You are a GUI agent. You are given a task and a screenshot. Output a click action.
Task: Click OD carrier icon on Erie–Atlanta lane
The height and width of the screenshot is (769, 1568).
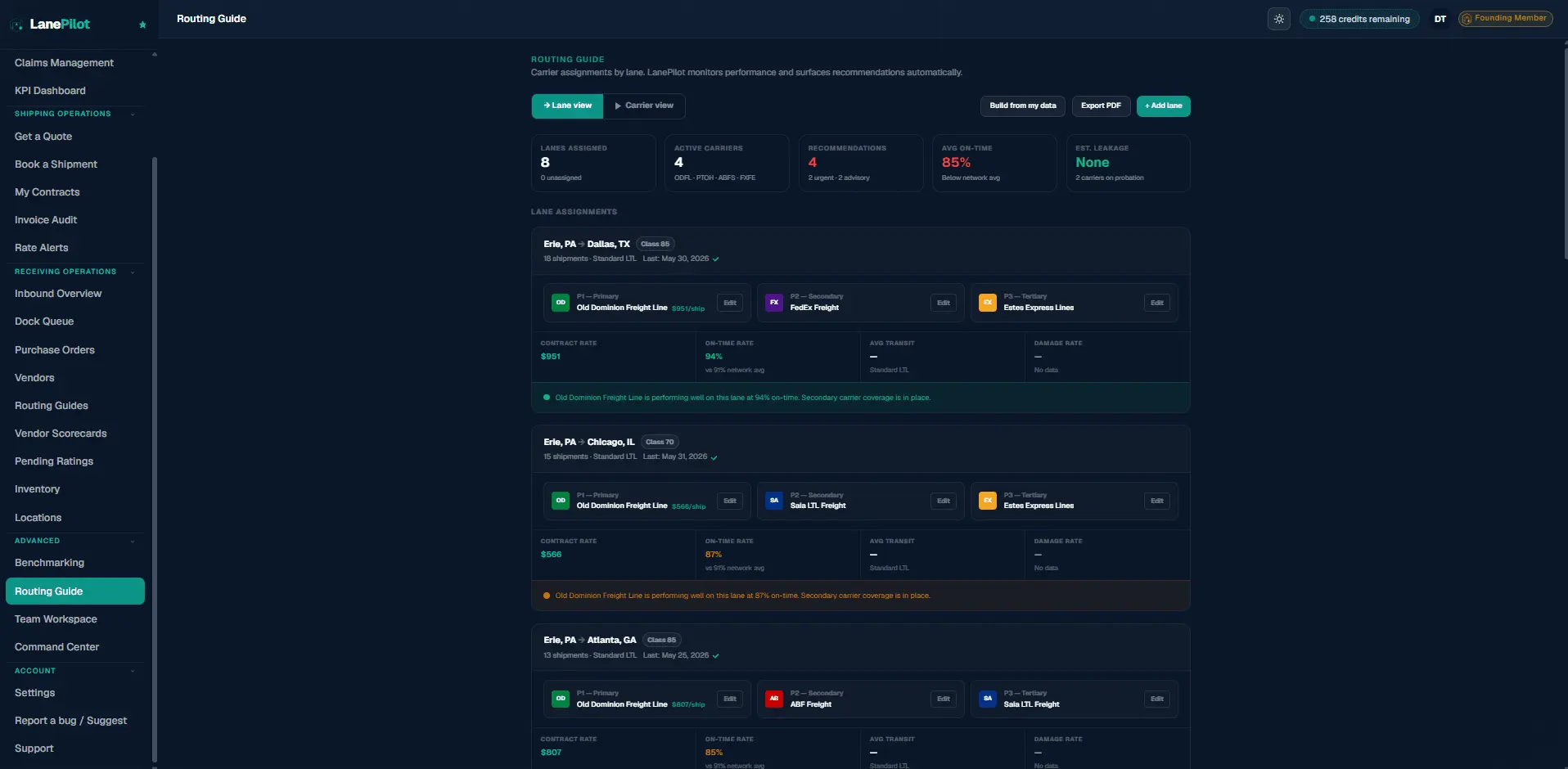point(561,699)
